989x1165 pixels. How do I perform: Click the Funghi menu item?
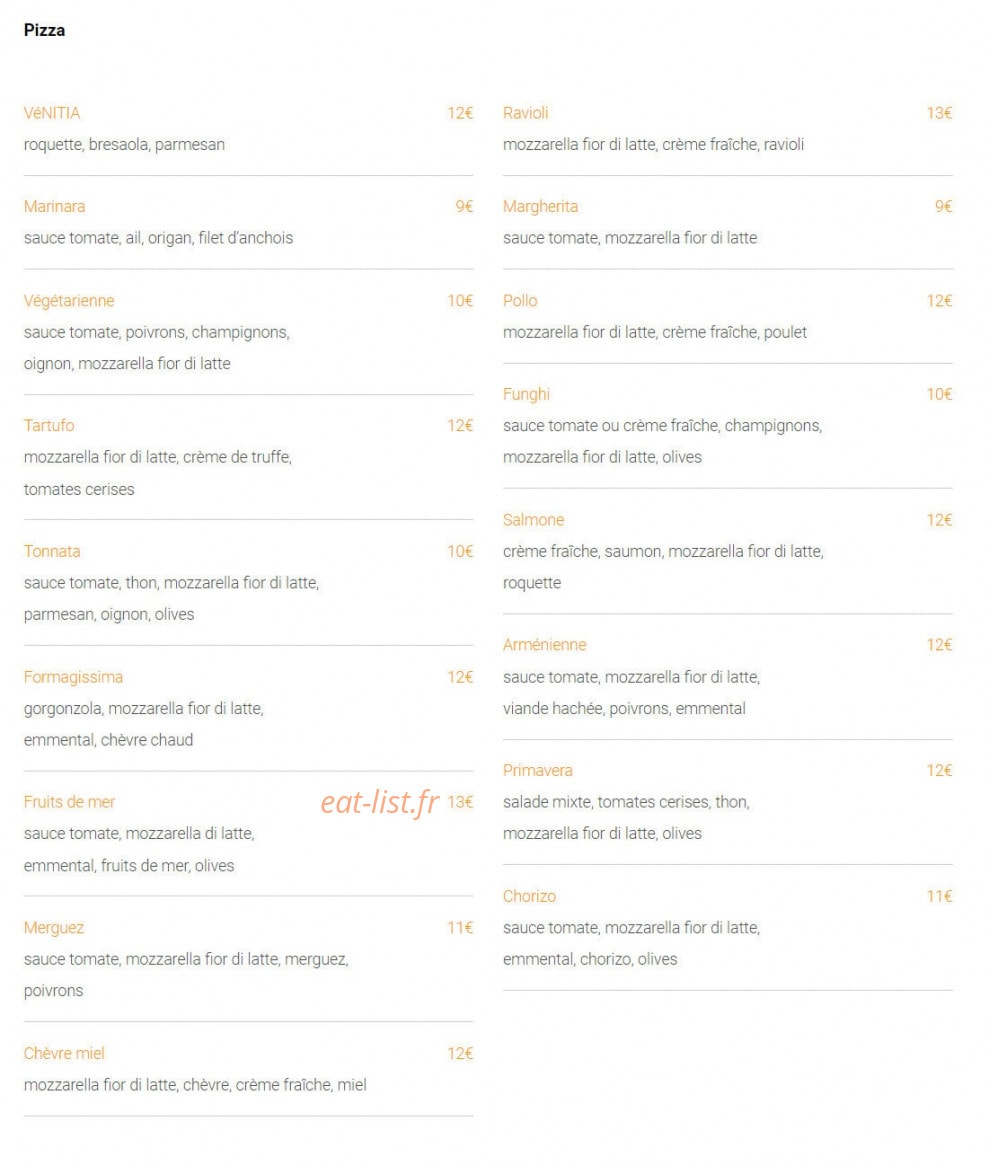coord(526,395)
